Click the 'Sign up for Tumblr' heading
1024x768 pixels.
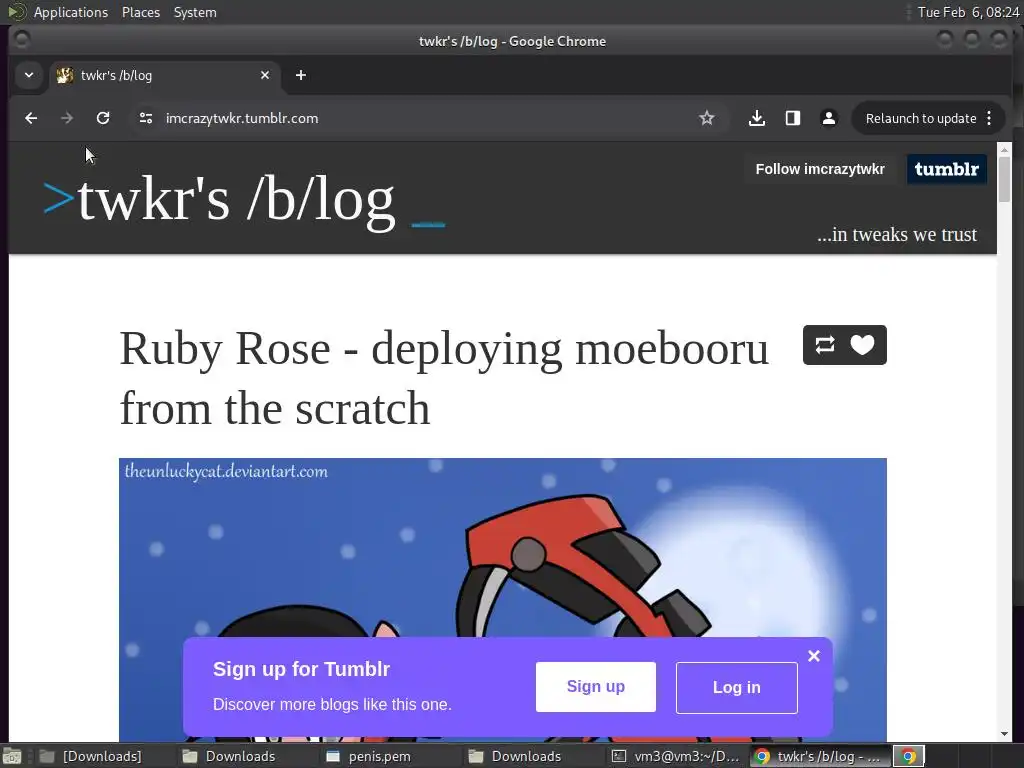tap(301, 669)
